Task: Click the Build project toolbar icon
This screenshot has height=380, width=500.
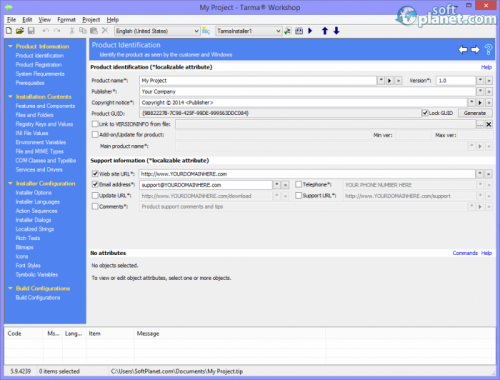Action: 299,31
